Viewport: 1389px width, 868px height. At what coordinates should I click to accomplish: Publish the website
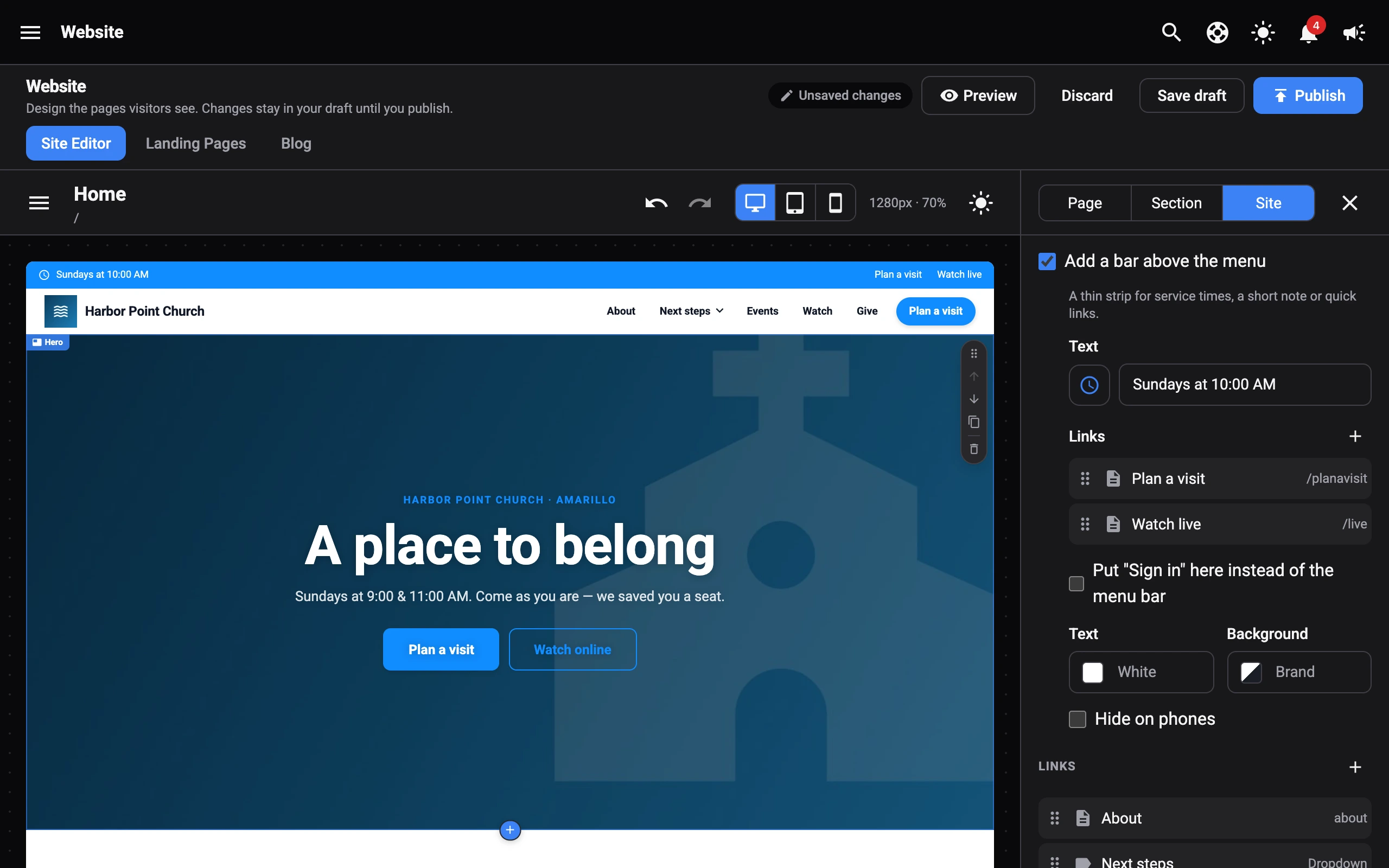1308,95
